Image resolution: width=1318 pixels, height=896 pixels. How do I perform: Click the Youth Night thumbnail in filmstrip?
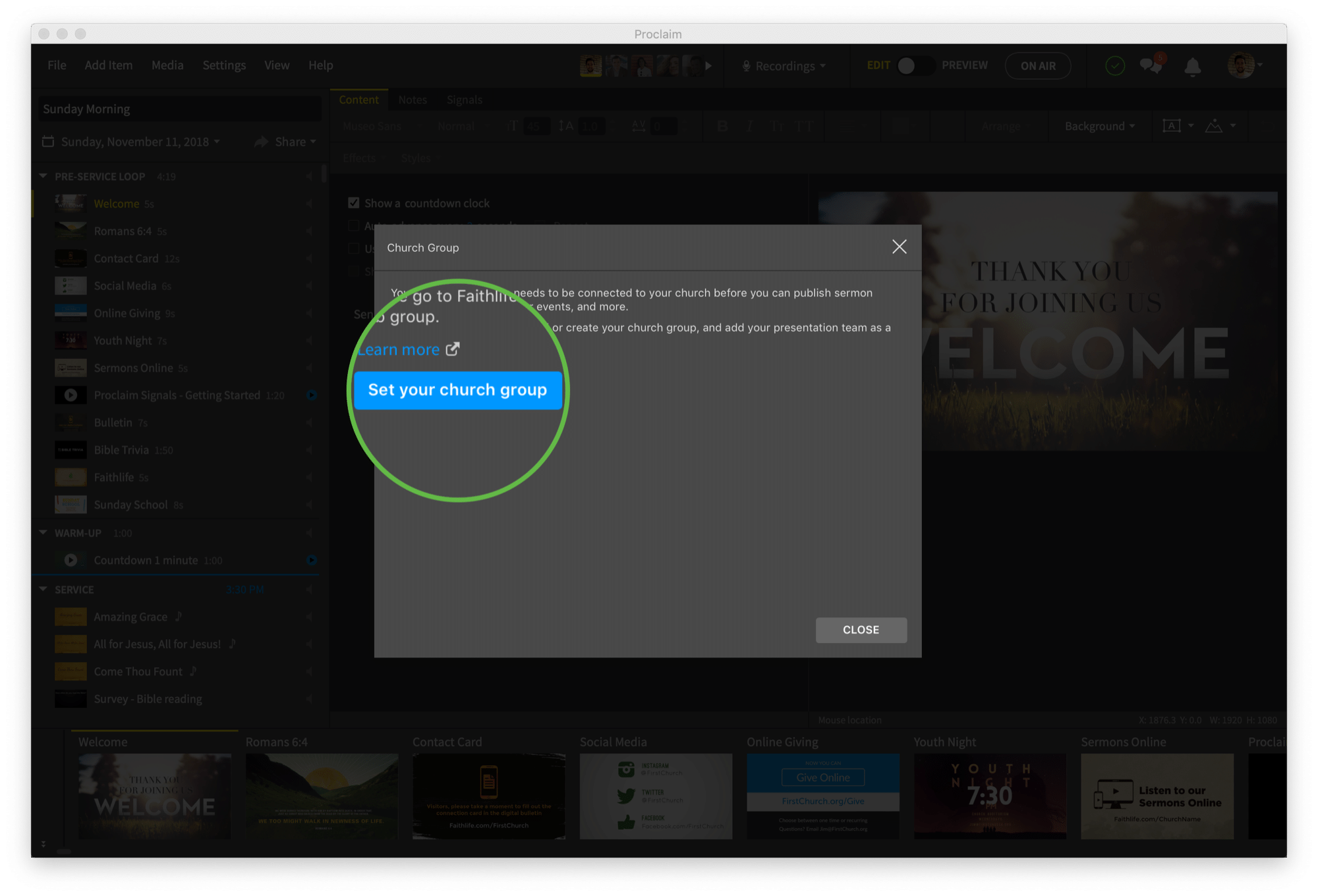(990, 796)
